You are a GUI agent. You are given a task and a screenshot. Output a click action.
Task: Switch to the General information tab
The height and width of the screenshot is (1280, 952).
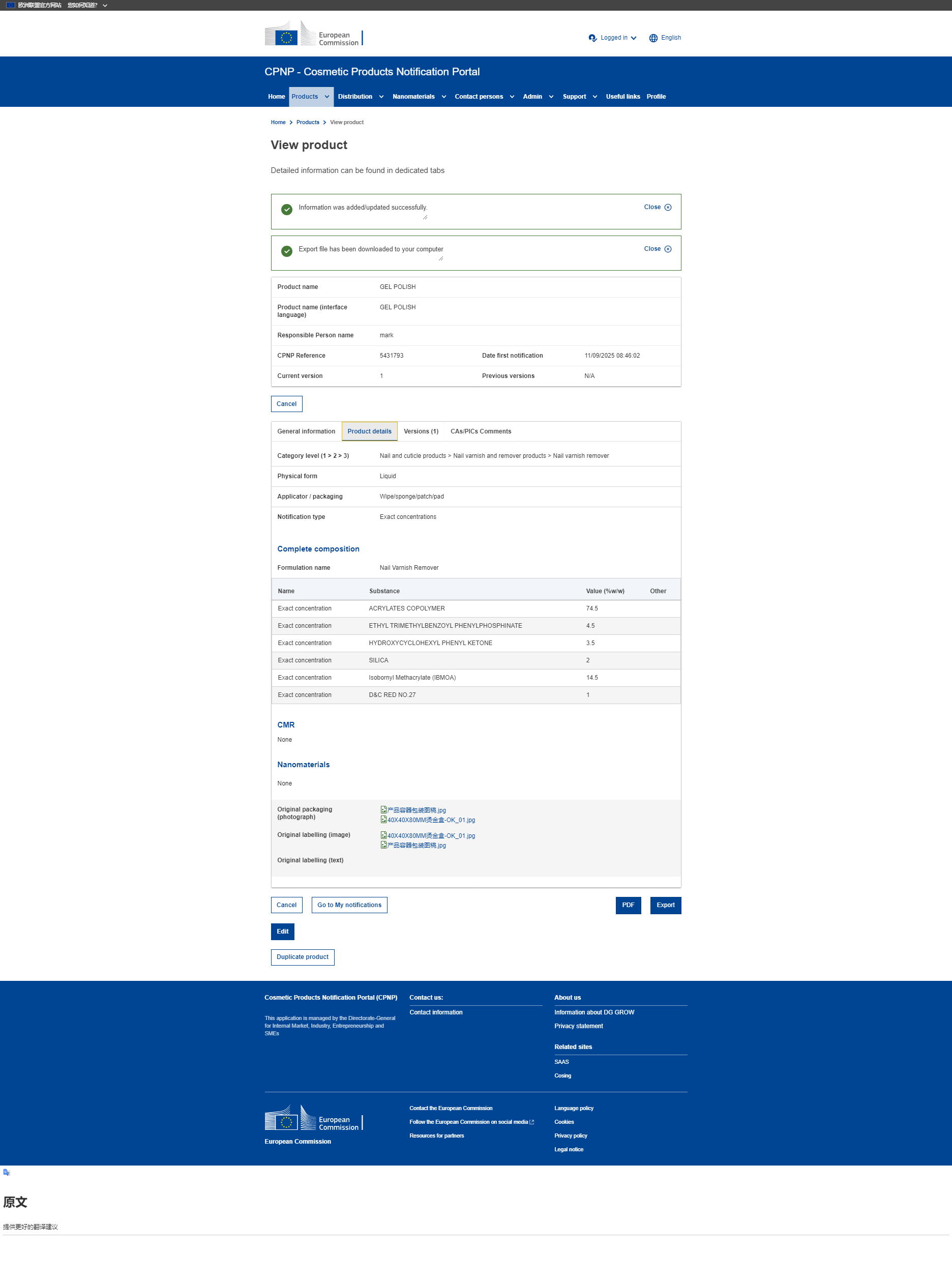(x=306, y=431)
